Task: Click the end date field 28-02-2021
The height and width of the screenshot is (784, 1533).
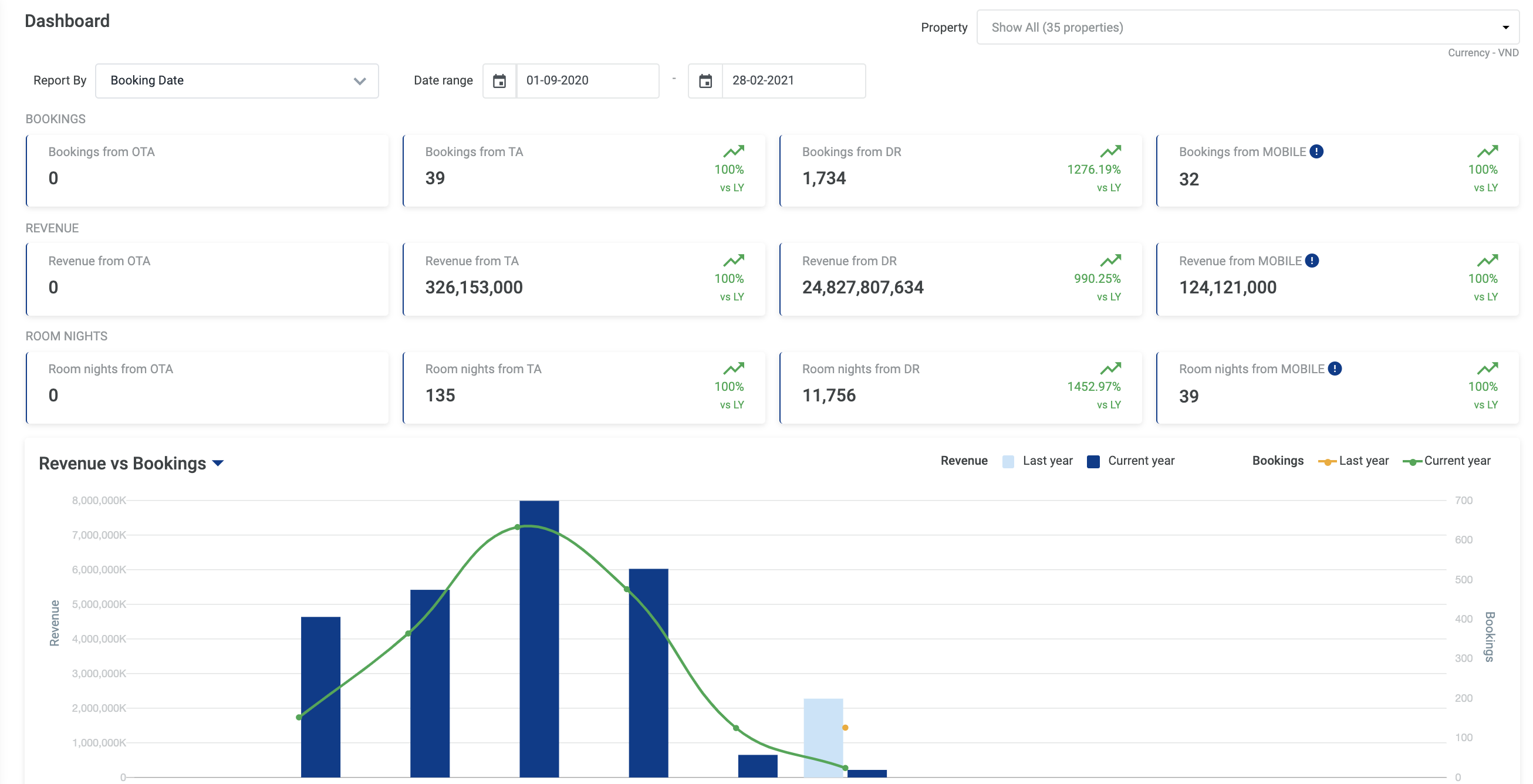Action: pyautogui.click(x=793, y=81)
